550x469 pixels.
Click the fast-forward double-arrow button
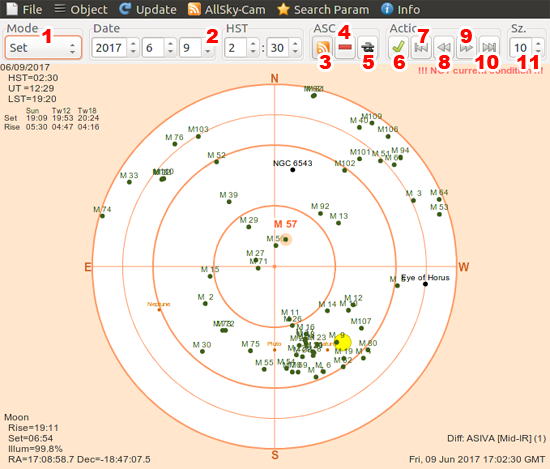tap(467, 47)
